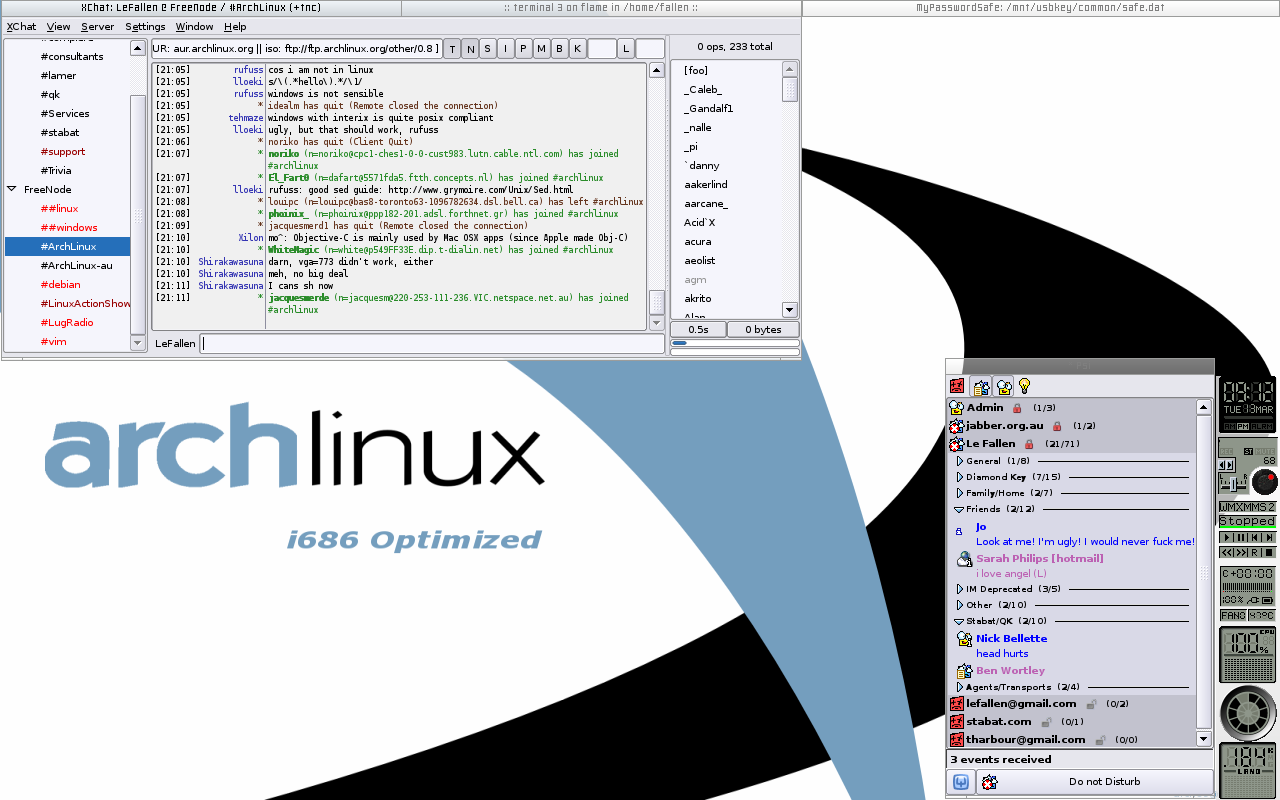Click the message input field beside LeFallen
Viewport: 1280px width, 800px height.
click(x=432, y=344)
